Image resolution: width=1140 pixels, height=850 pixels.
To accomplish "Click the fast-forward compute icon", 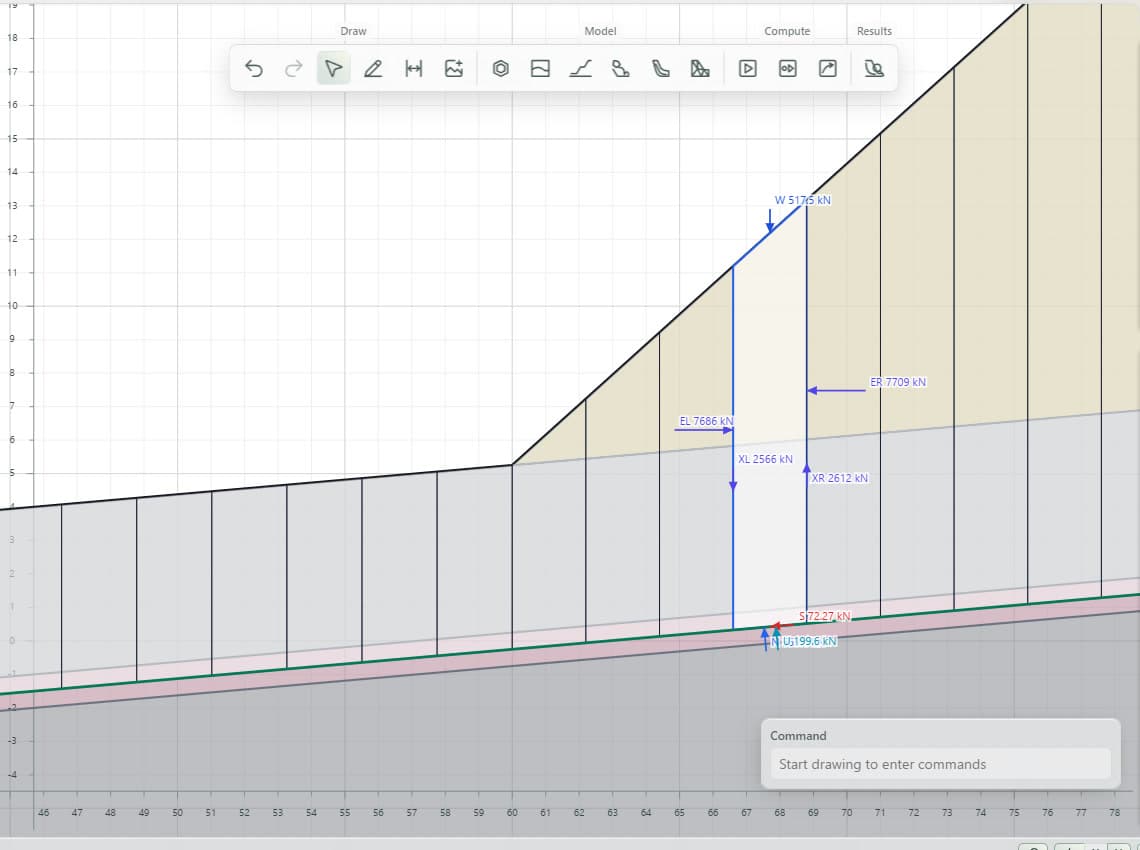I will [787, 68].
